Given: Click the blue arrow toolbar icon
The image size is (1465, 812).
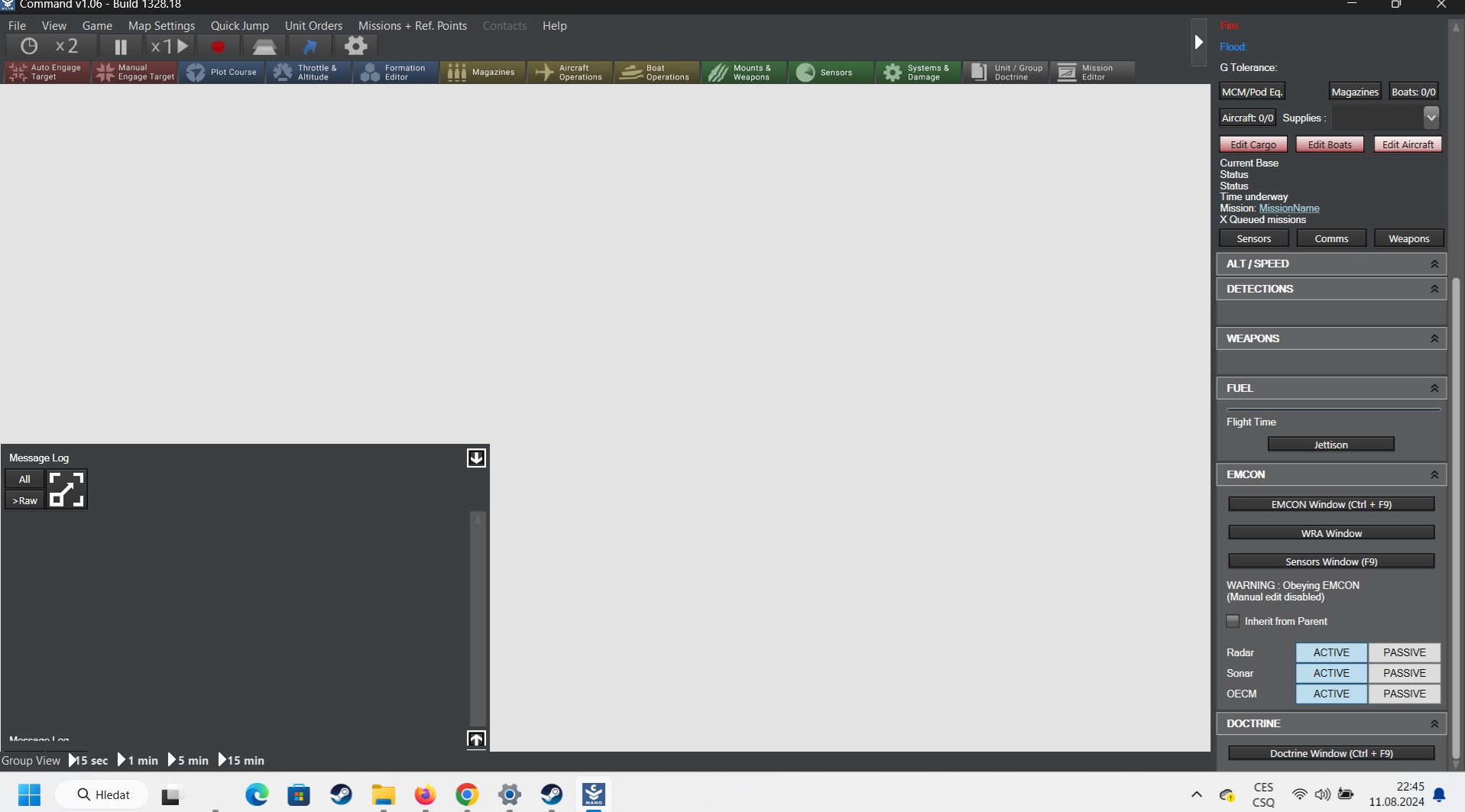Looking at the screenshot, I should pos(310,47).
